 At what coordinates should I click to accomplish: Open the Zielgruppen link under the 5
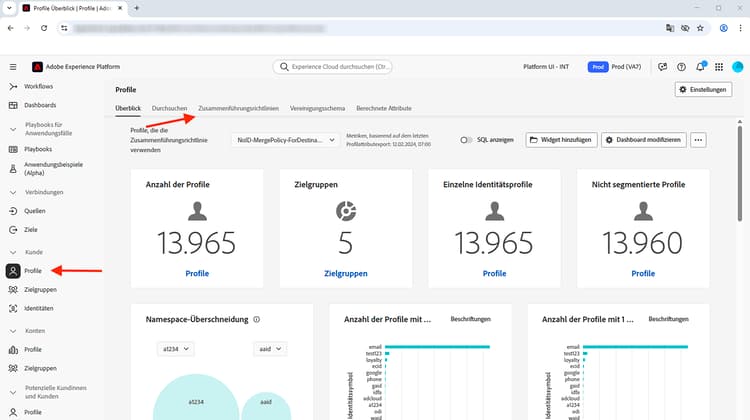tap(346, 274)
